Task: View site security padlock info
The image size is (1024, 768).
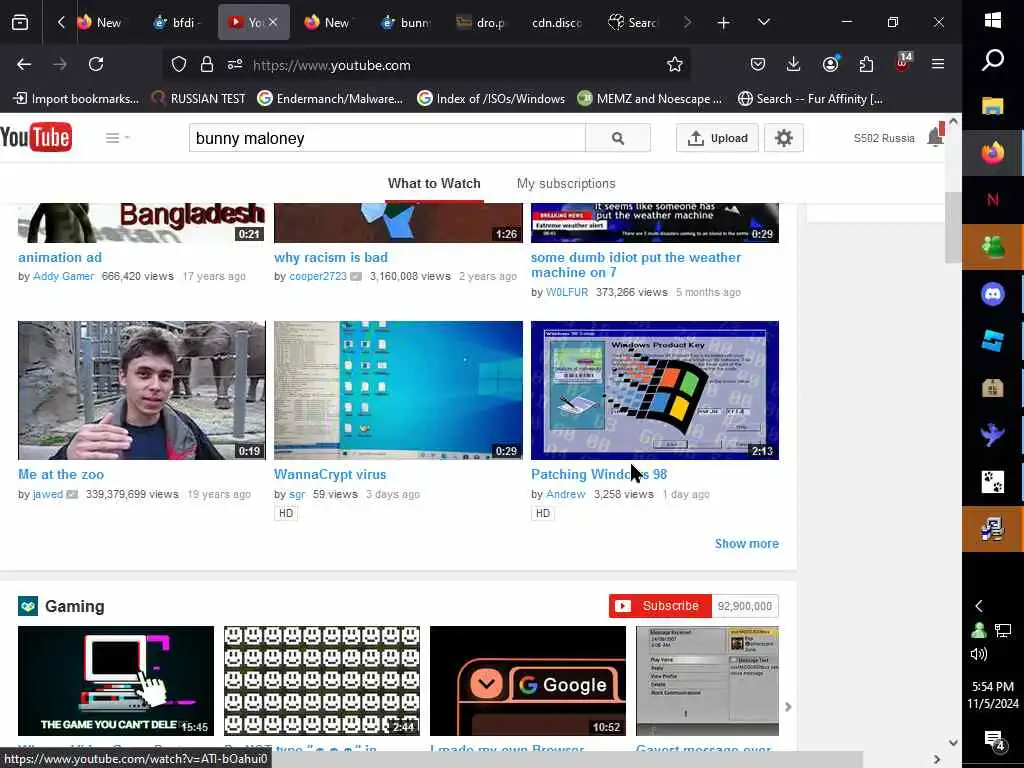Action: coord(207,64)
